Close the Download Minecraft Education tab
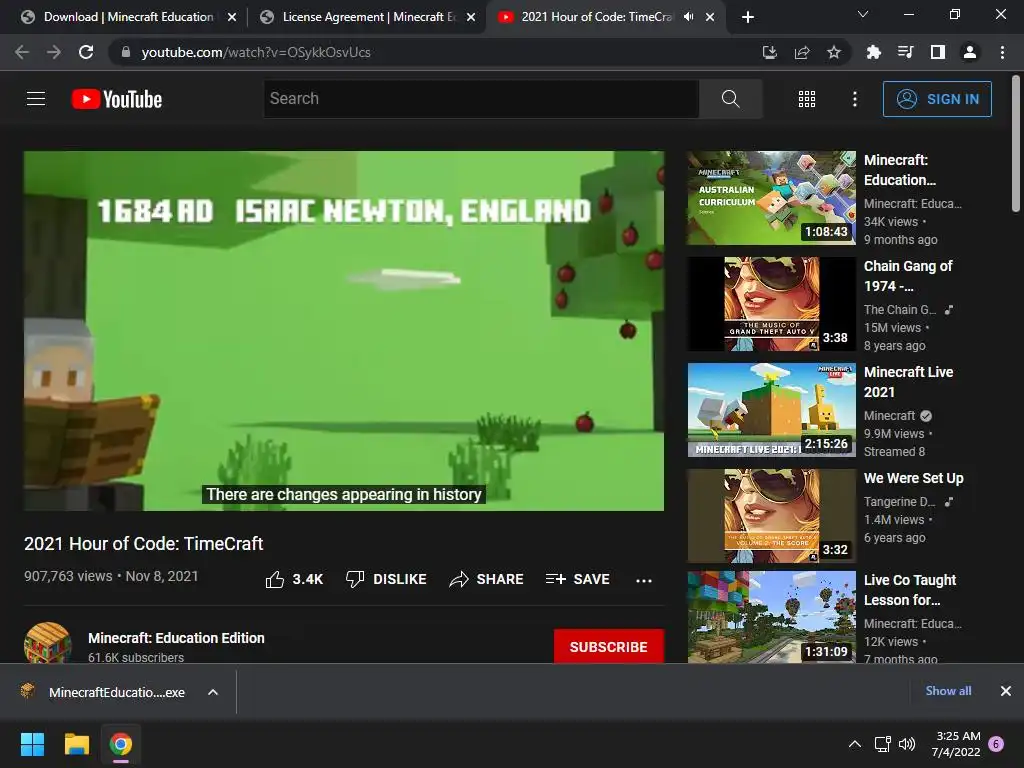This screenshot has width=1024, height=768. [x=232, y=18]
